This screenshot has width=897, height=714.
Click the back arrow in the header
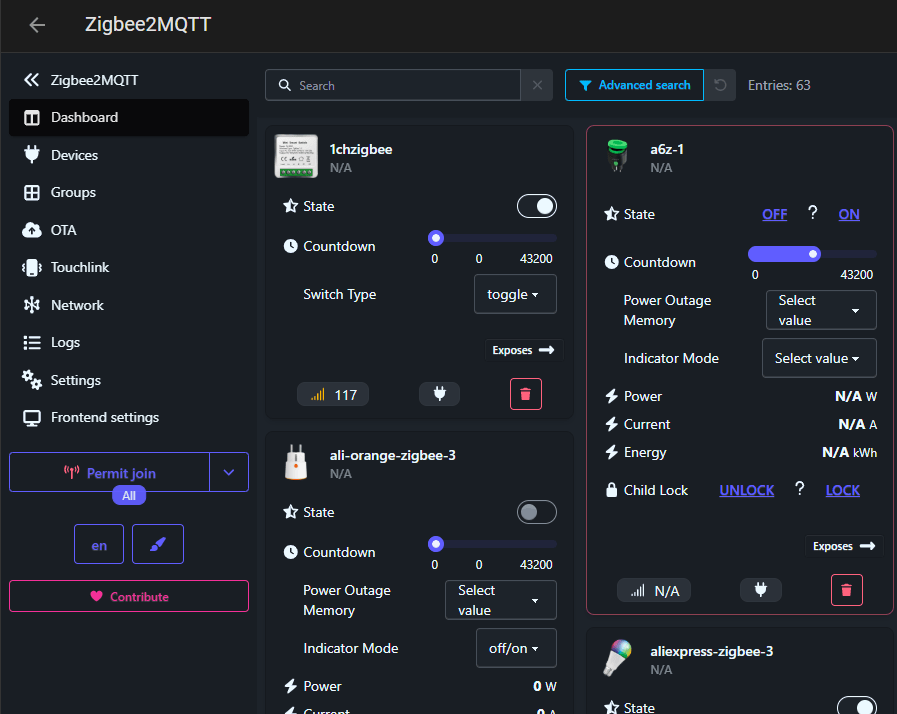click(37, 25)
